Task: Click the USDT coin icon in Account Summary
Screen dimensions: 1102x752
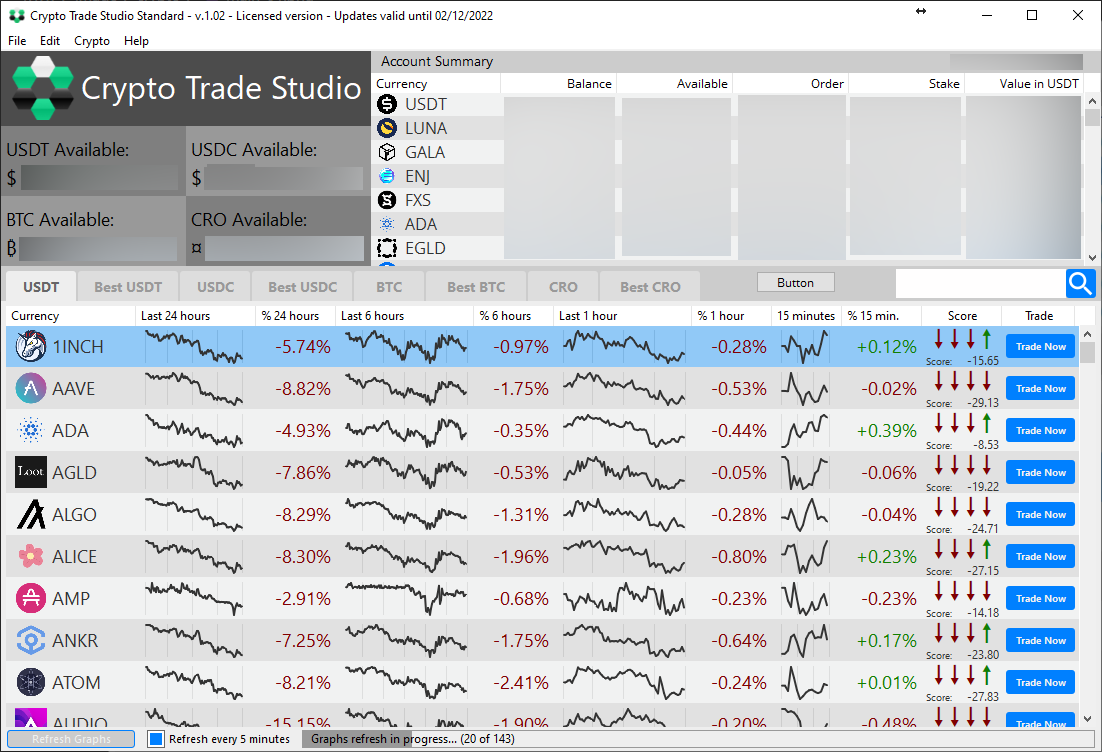Action: pyautogui.click(x=387, y=104)
